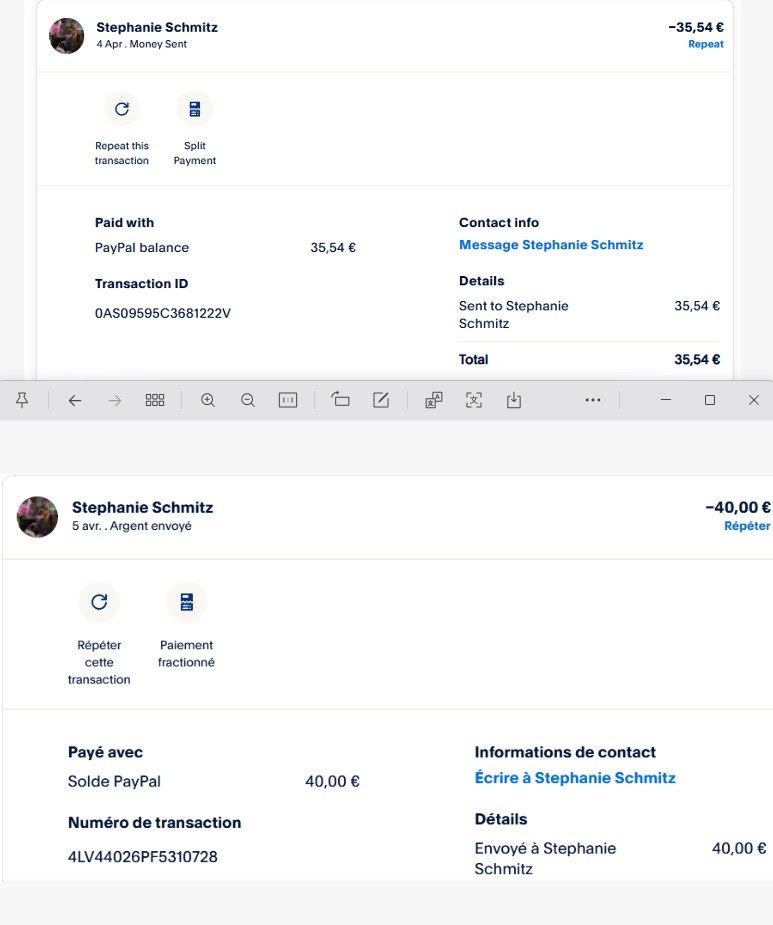773x925 pixels.
Task: Zoom in on the image
Action: 208,400
